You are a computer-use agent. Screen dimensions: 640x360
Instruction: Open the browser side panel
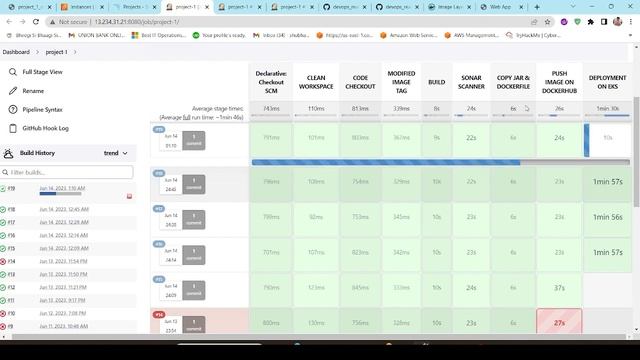(604, 22)
